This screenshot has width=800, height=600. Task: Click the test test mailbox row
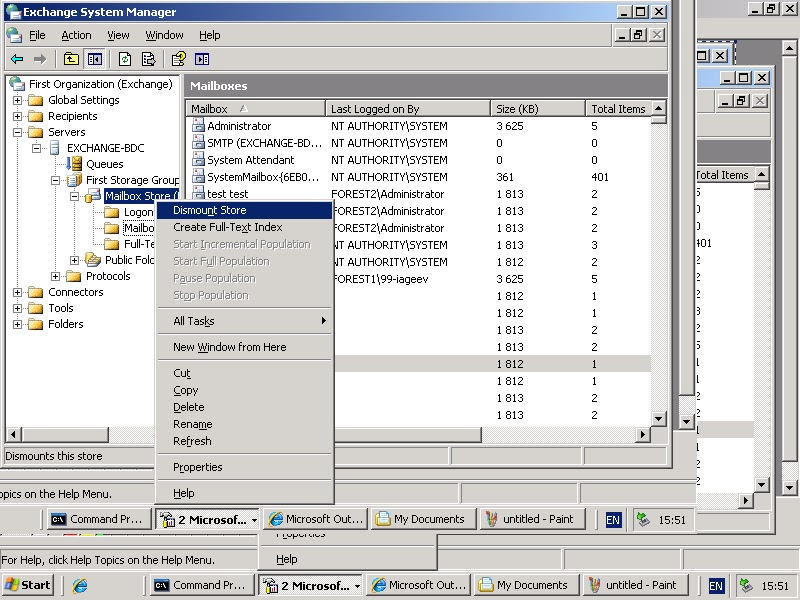tap(228, 194)
